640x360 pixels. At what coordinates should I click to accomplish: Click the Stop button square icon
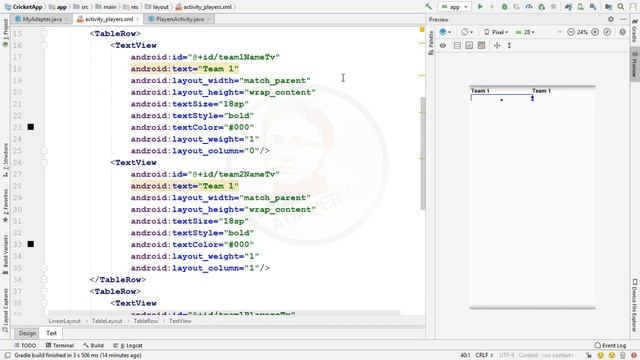pos(553,7)
